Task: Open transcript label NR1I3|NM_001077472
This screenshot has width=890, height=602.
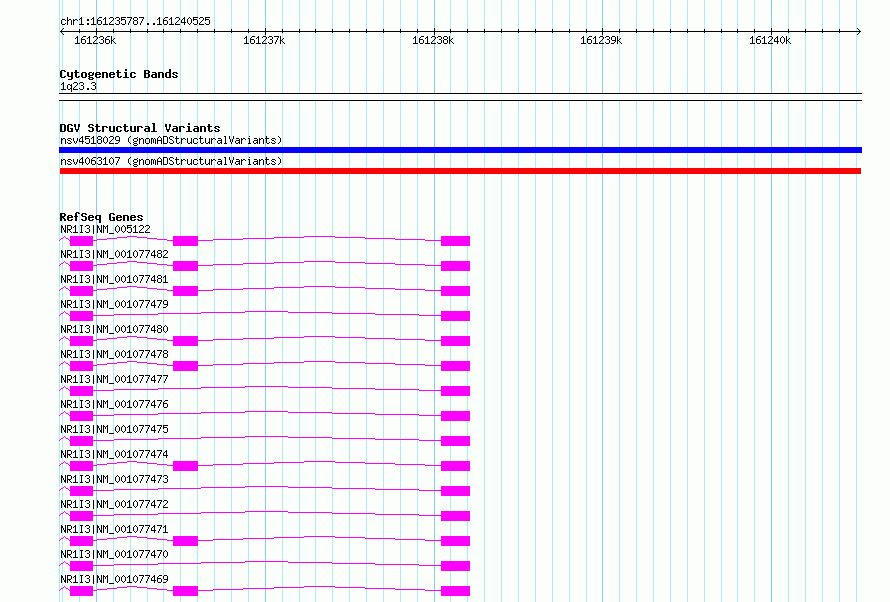Action: [114, 504]
